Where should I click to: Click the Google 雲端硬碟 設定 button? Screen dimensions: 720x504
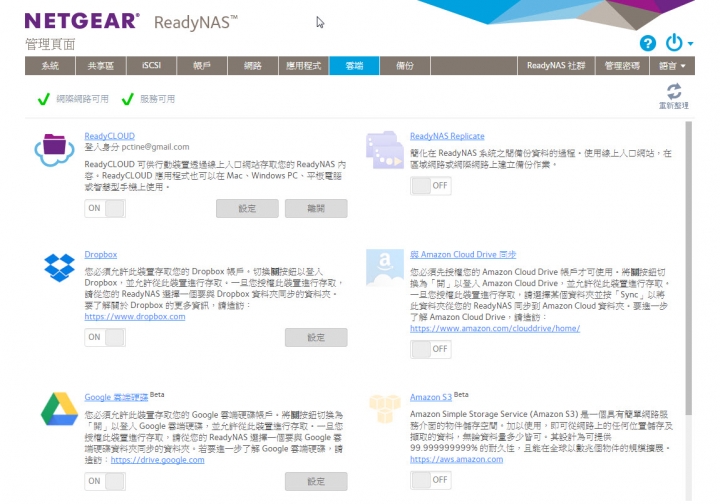(316, 482)
